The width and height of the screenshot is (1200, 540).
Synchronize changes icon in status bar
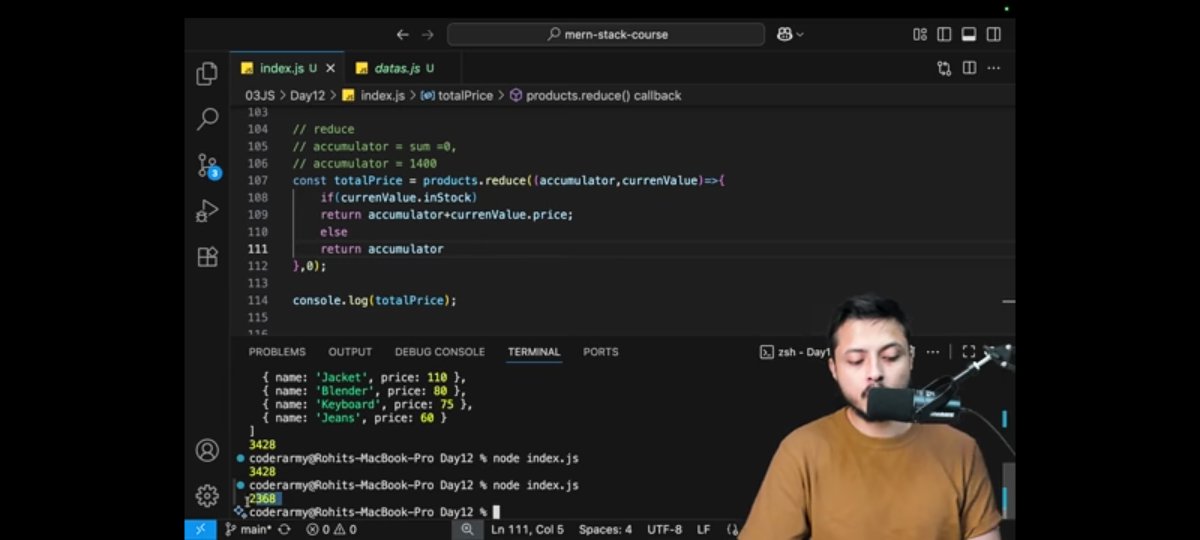click(284, 529)
